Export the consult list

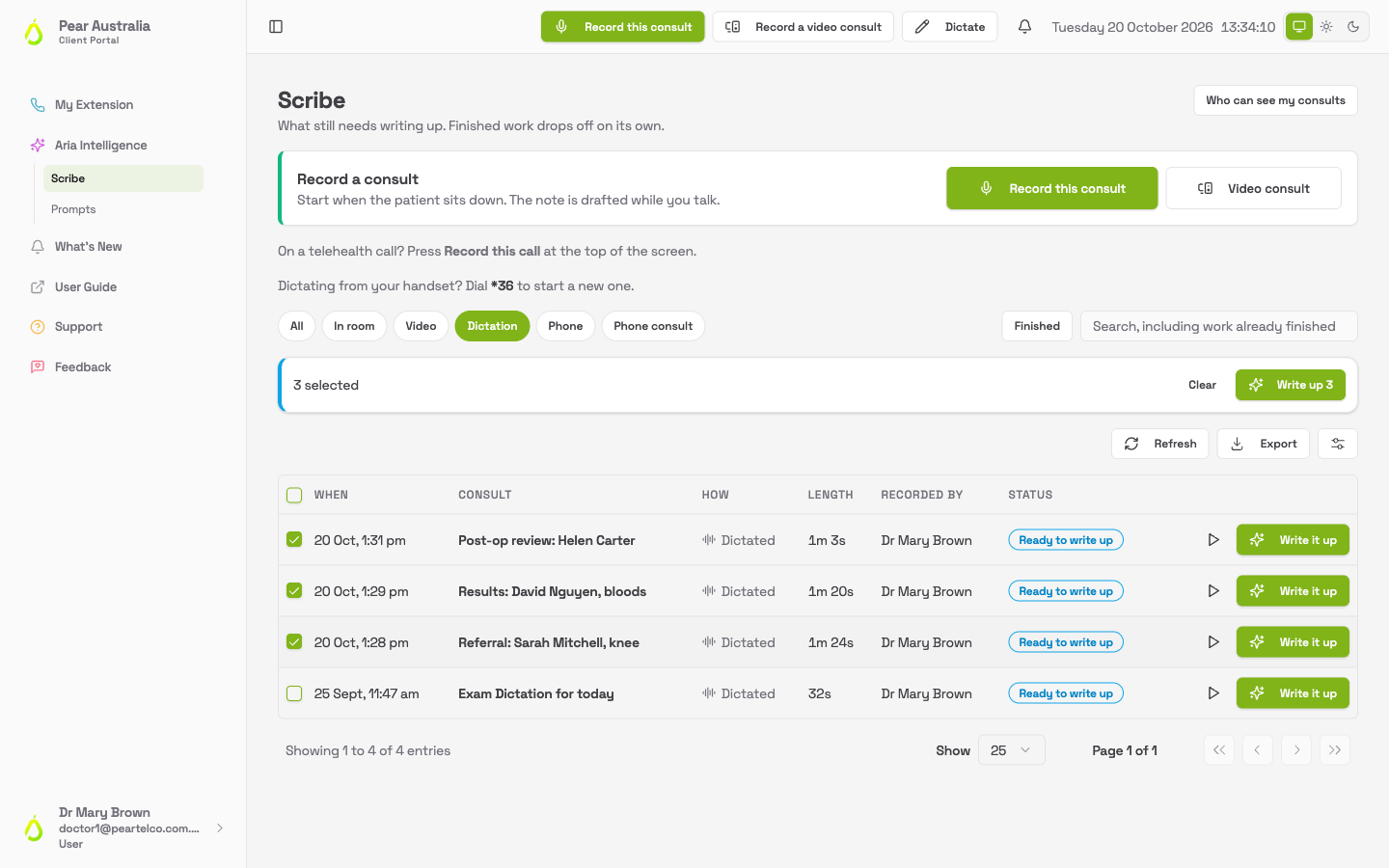1264,444
